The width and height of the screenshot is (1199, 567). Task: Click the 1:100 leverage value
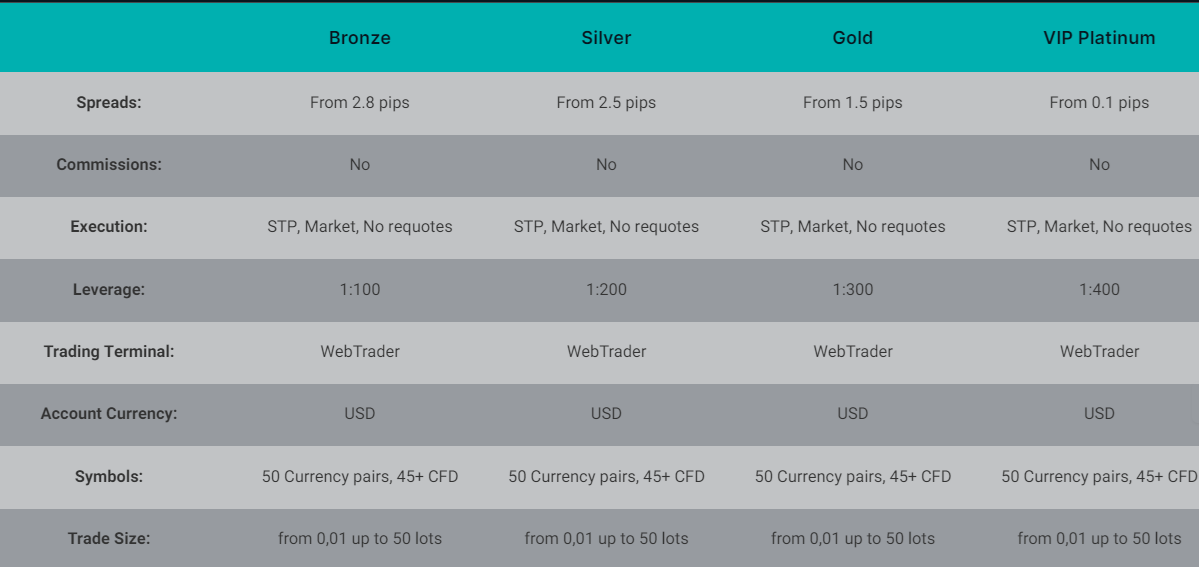coord(360,289)
